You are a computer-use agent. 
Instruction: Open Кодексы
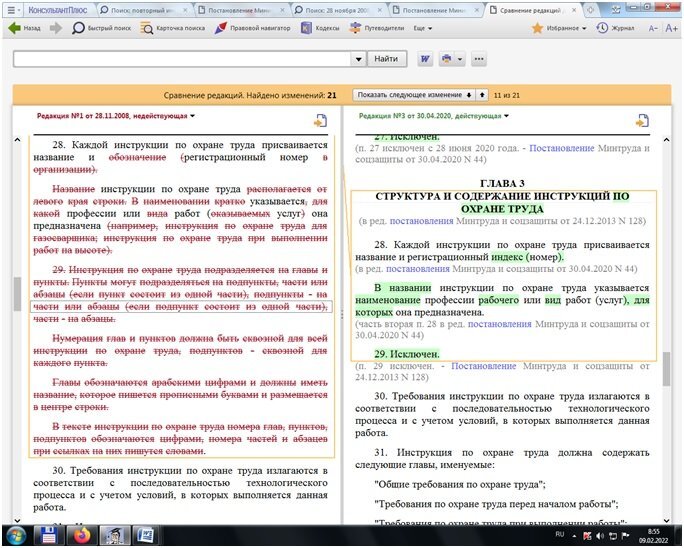320,28
